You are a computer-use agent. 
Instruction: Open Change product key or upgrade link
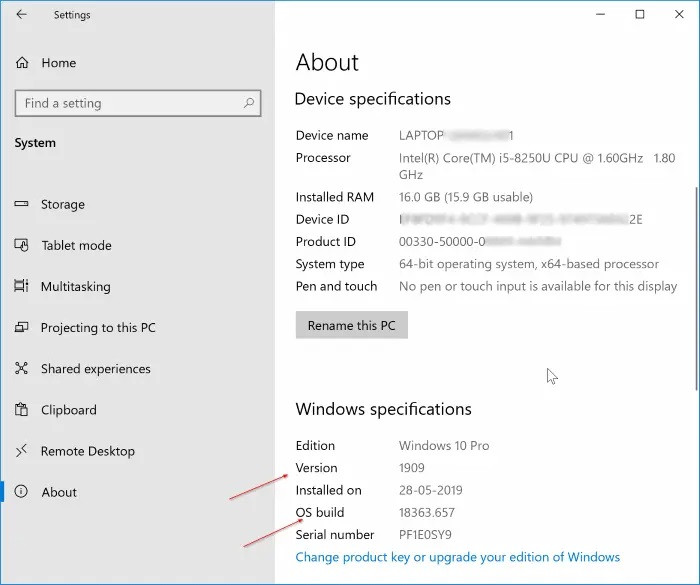pyautogui.click(x=458, y=557)
